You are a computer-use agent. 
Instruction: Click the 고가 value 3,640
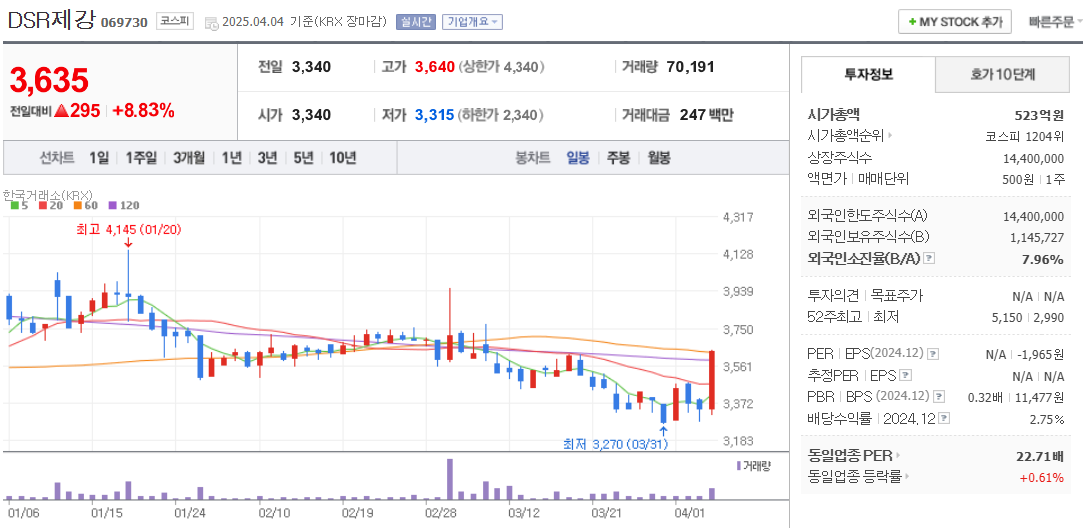coord(435,67)
